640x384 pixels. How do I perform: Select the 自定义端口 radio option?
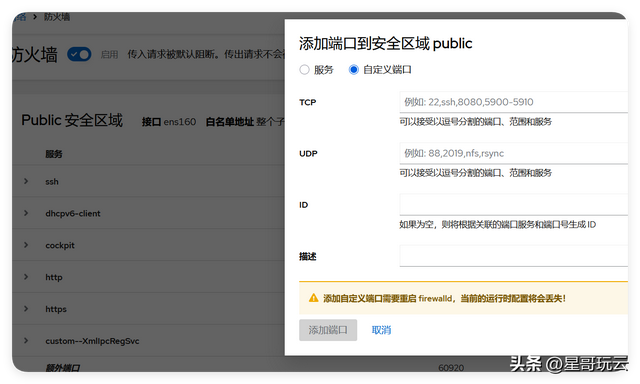pyautogui.click(x=353, y=70)
